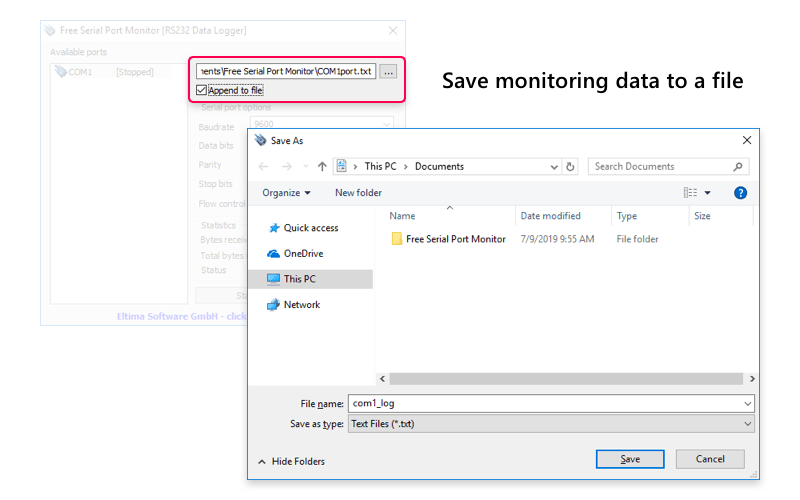Open the Organize menu
The width and height of the screenshot is (800, 500).
click(x=286, y=193)
